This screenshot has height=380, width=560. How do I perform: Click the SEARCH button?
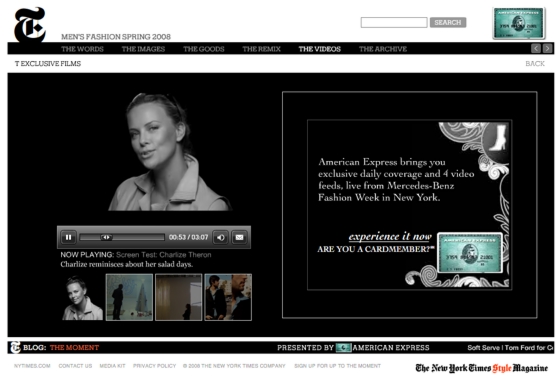coord(448,22)
